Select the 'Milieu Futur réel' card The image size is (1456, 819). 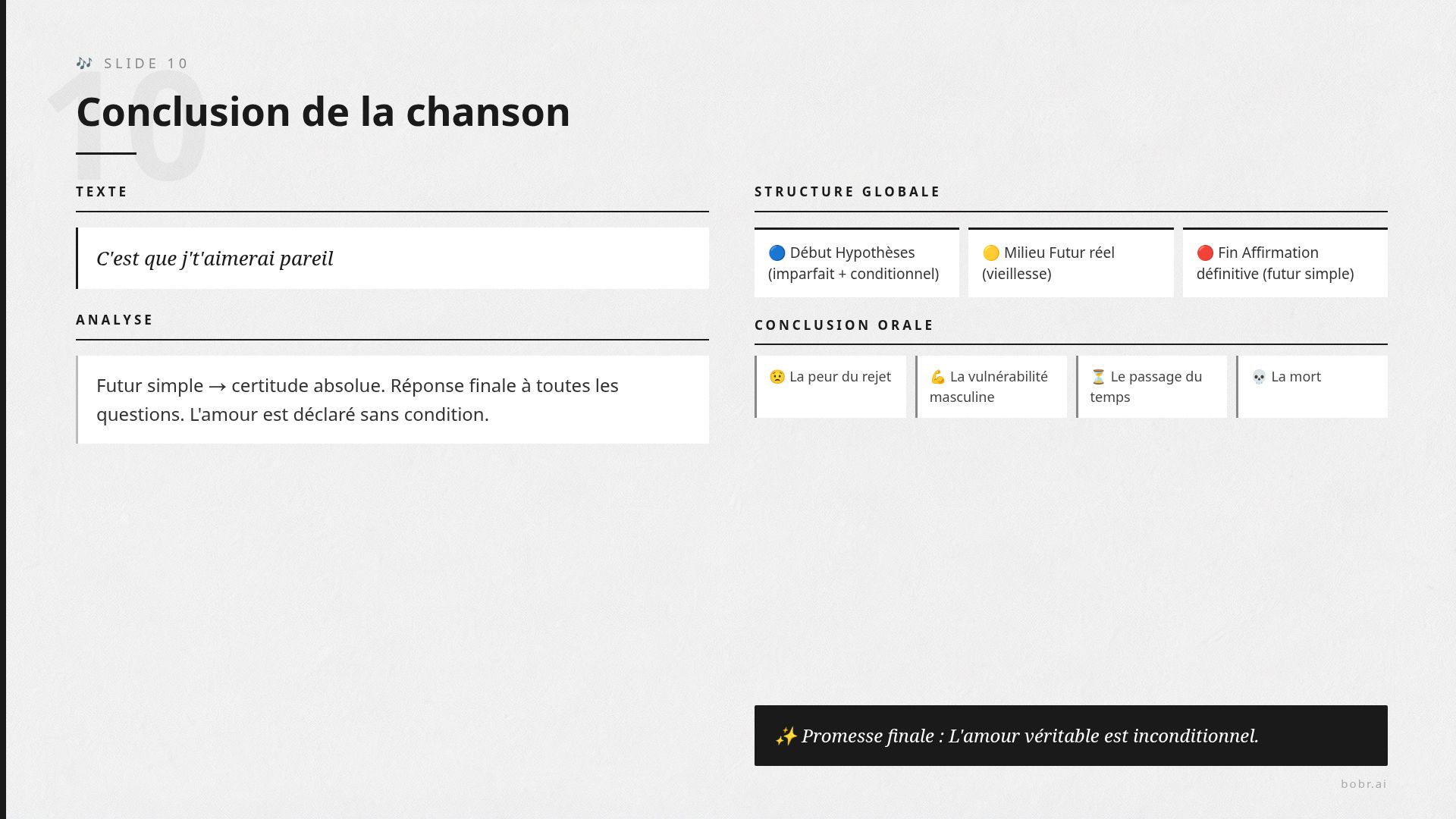pyautogui.click(x=1070, y=263)
